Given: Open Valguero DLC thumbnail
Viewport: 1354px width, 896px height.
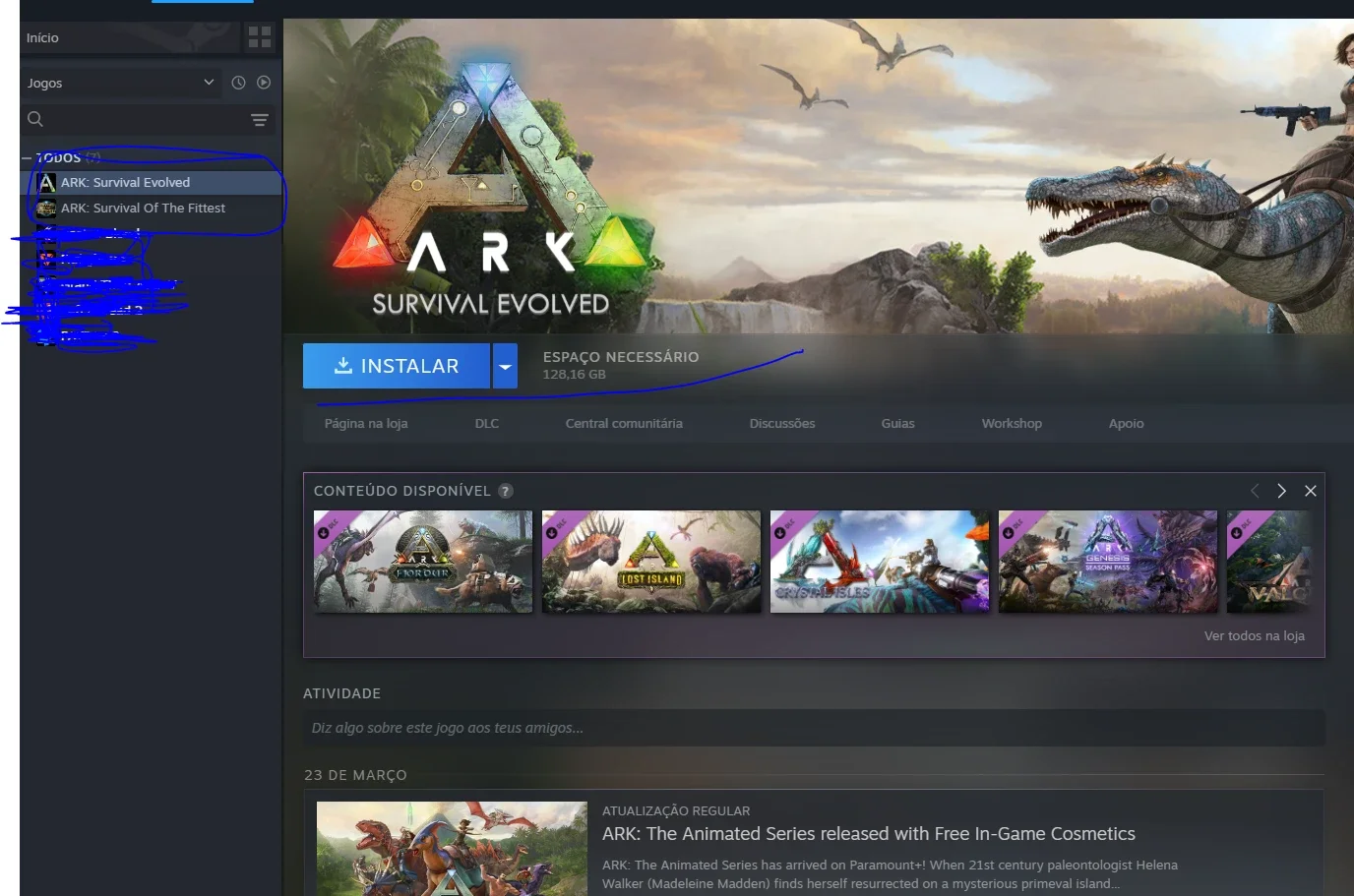Looking at the screenshot, I should [1269, 562].
